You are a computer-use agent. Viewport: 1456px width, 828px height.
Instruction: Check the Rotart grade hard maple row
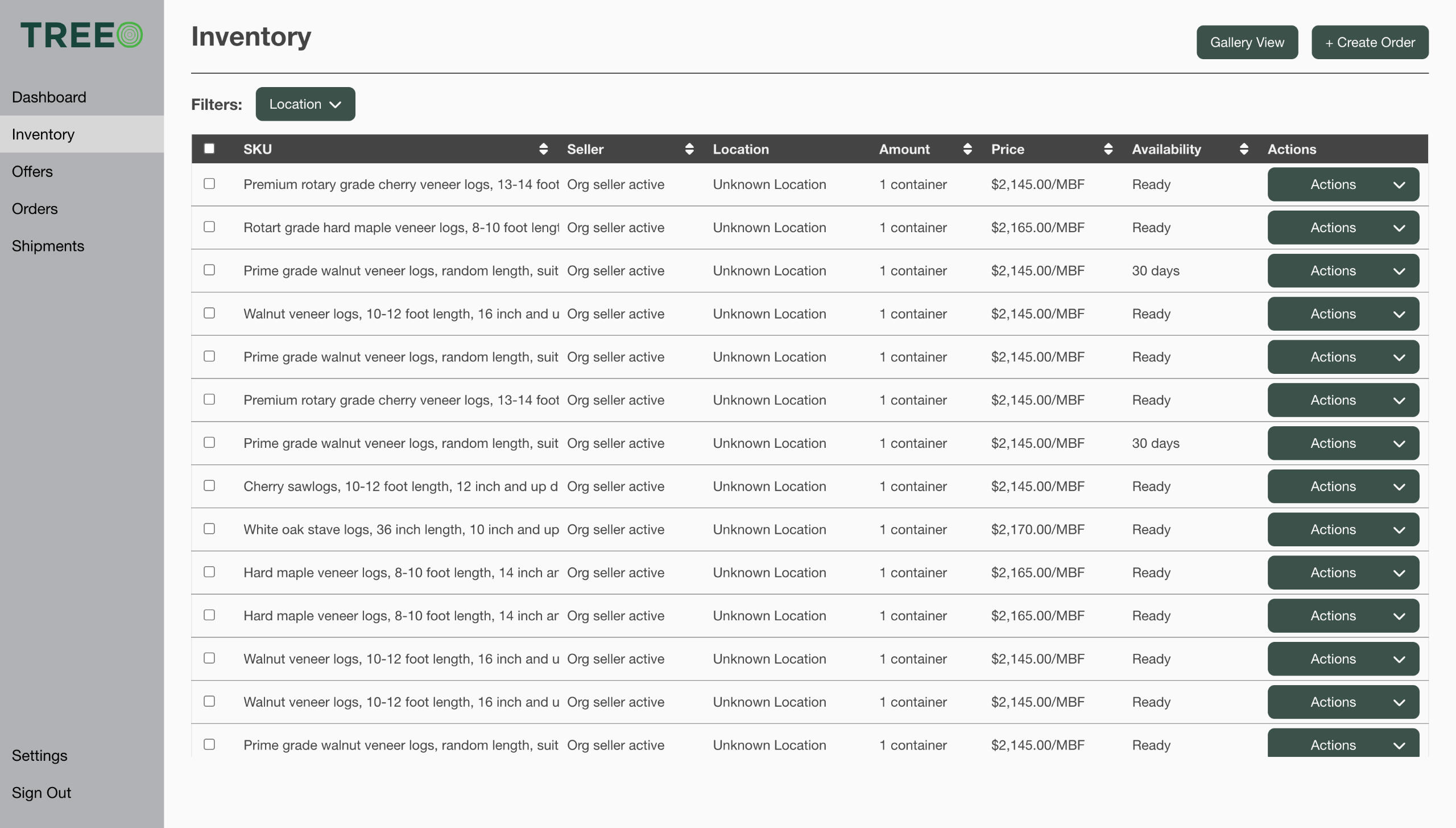pyautogui.click(x=209, y=227)
